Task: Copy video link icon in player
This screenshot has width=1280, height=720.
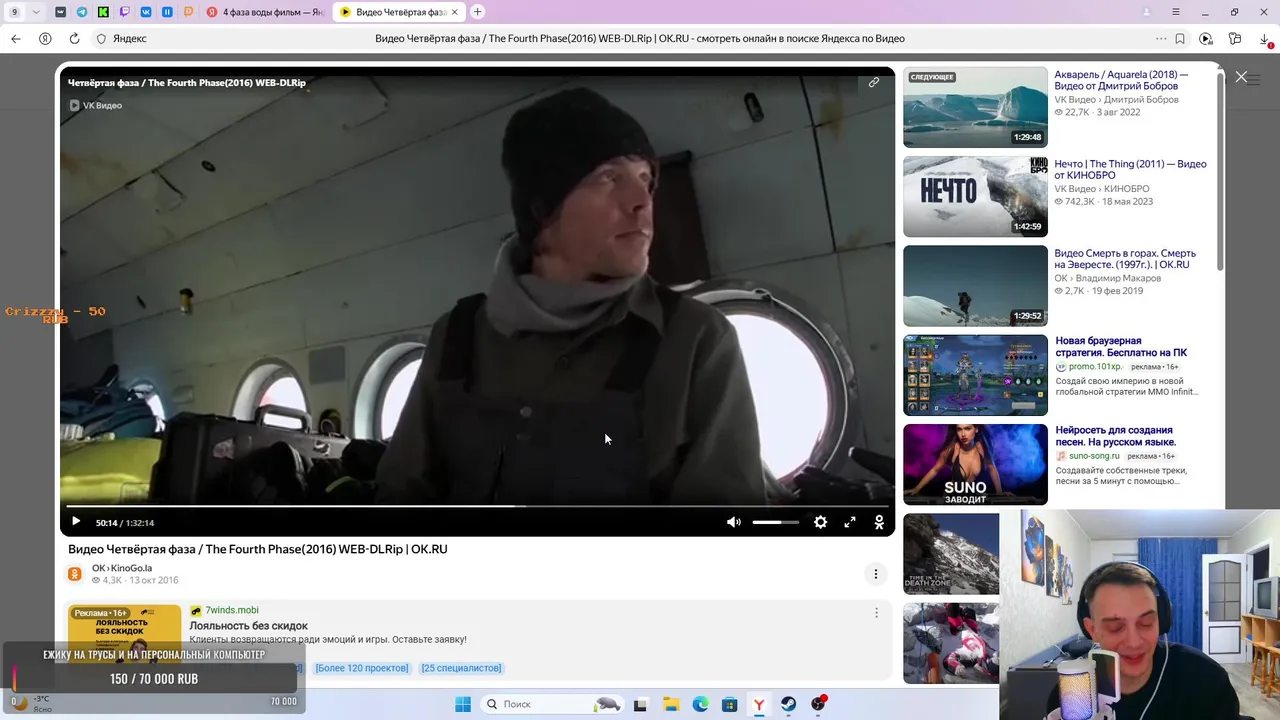Action: [874, 83]
